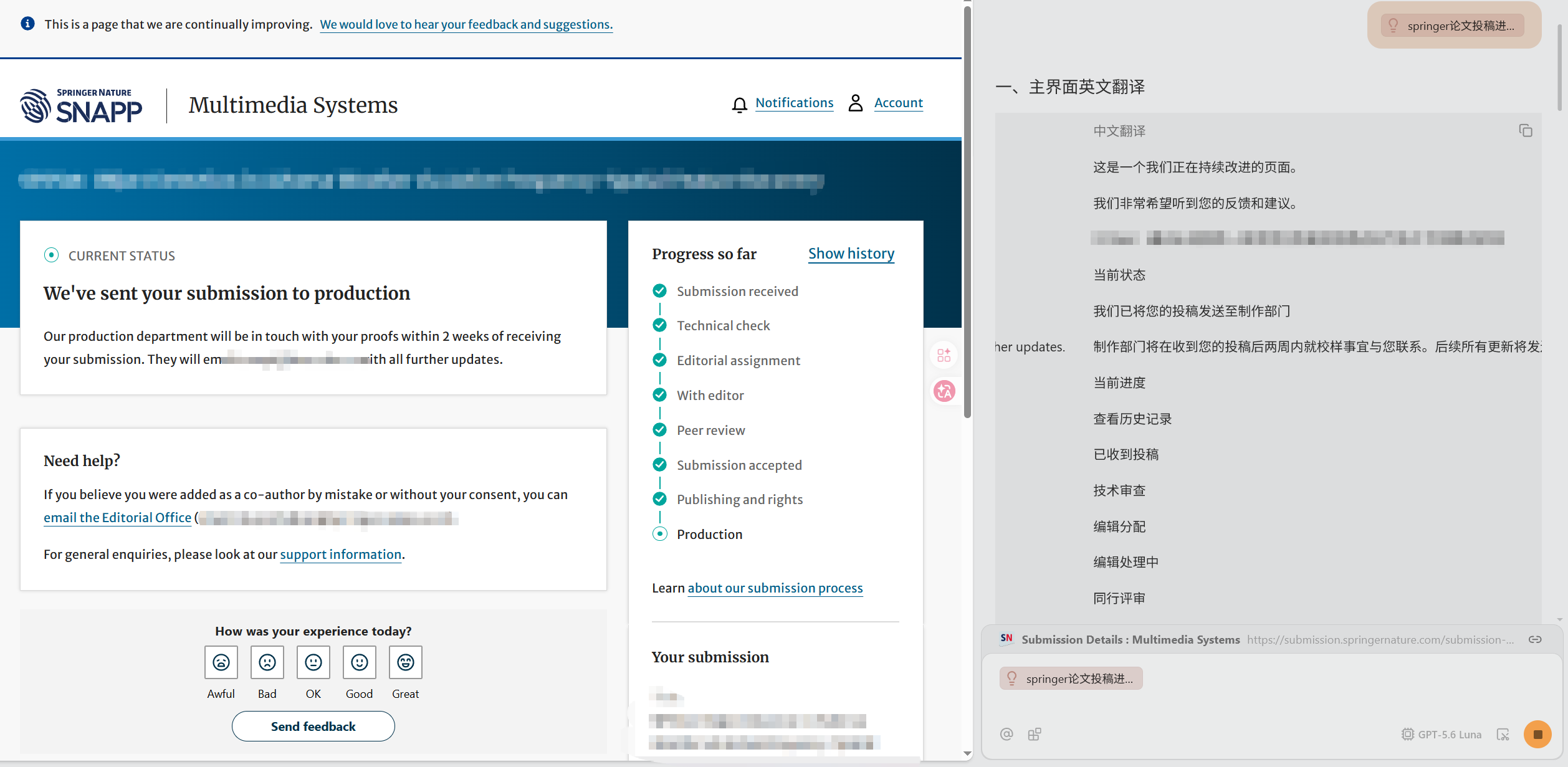Image resolution: width=1568 pixels, height=767 pixels.
Task: Click the add-apps icon beside @
Action: tap(1035, 734)
